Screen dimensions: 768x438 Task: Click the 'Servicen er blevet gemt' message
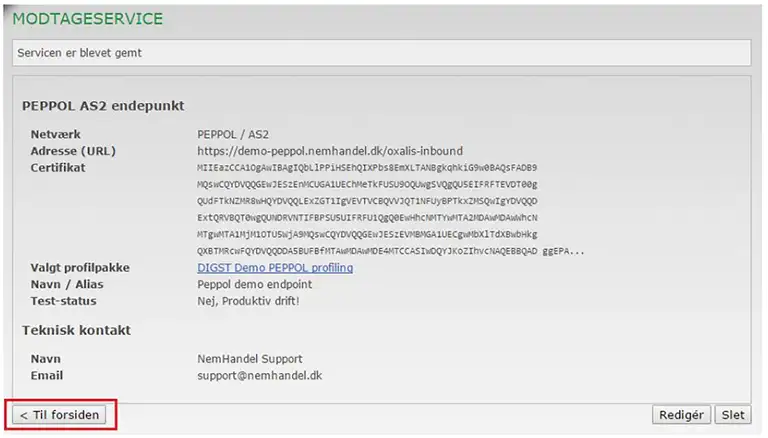(x=82, y=52)
